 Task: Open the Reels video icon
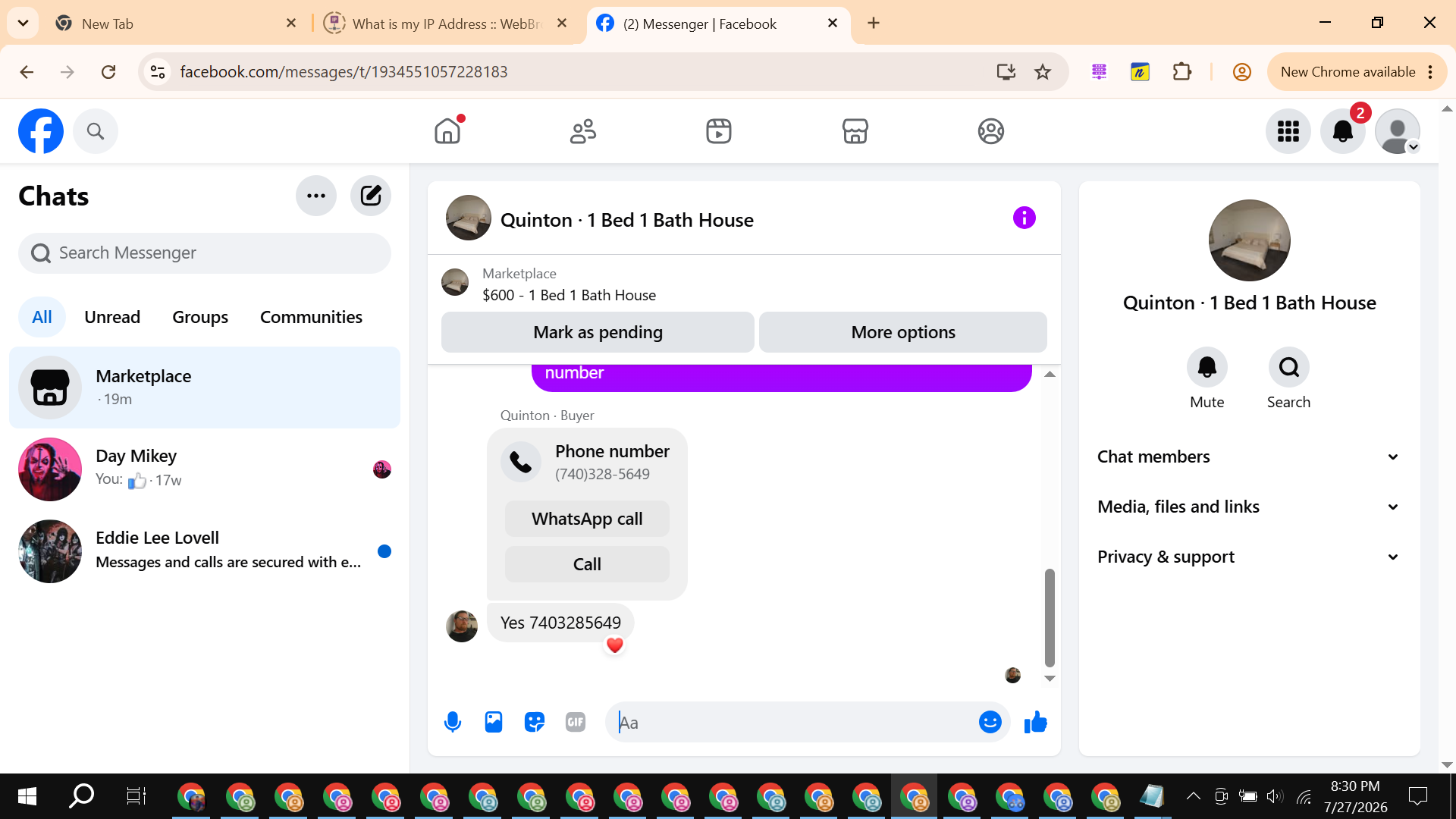719,131
